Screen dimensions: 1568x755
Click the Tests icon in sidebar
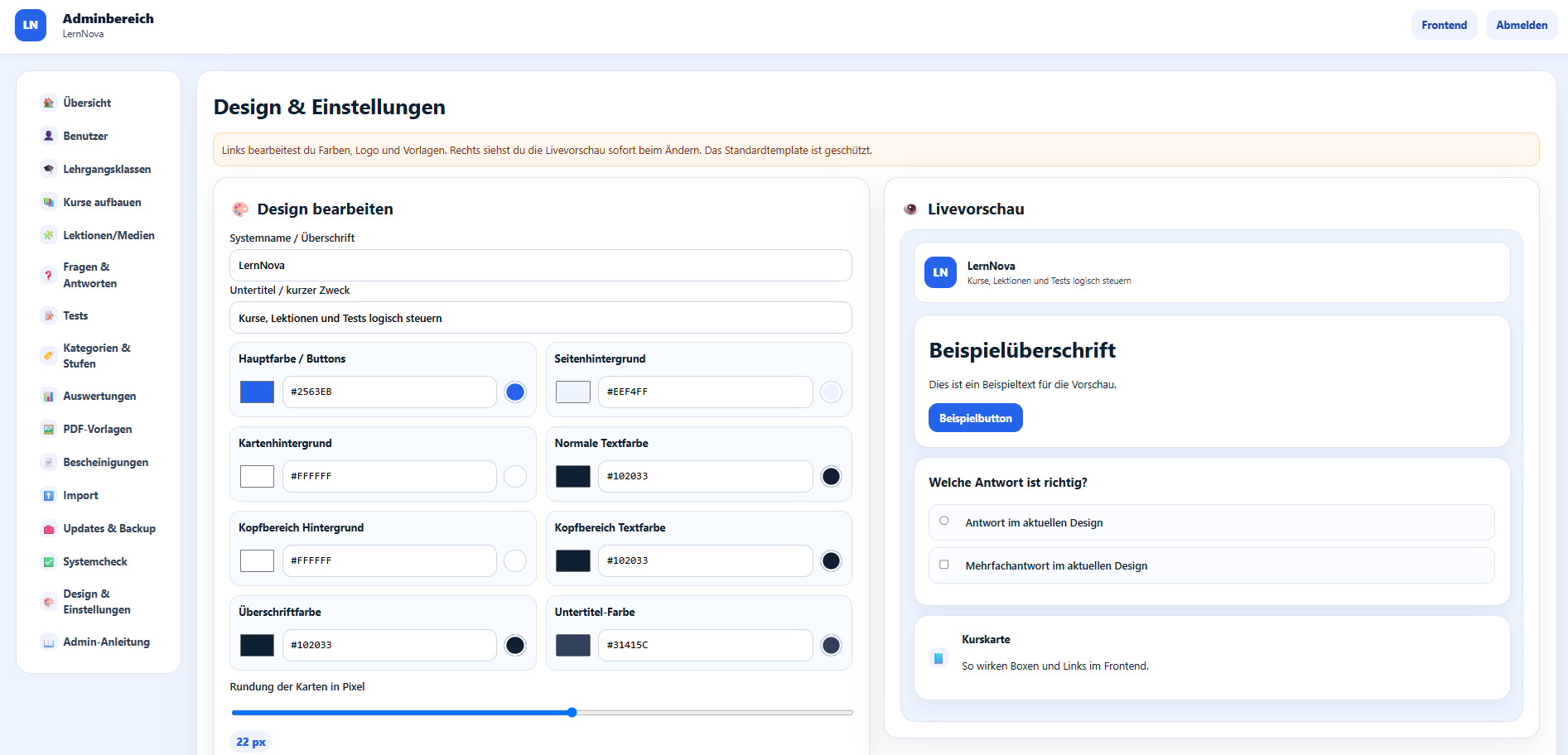tap(49, 315)
